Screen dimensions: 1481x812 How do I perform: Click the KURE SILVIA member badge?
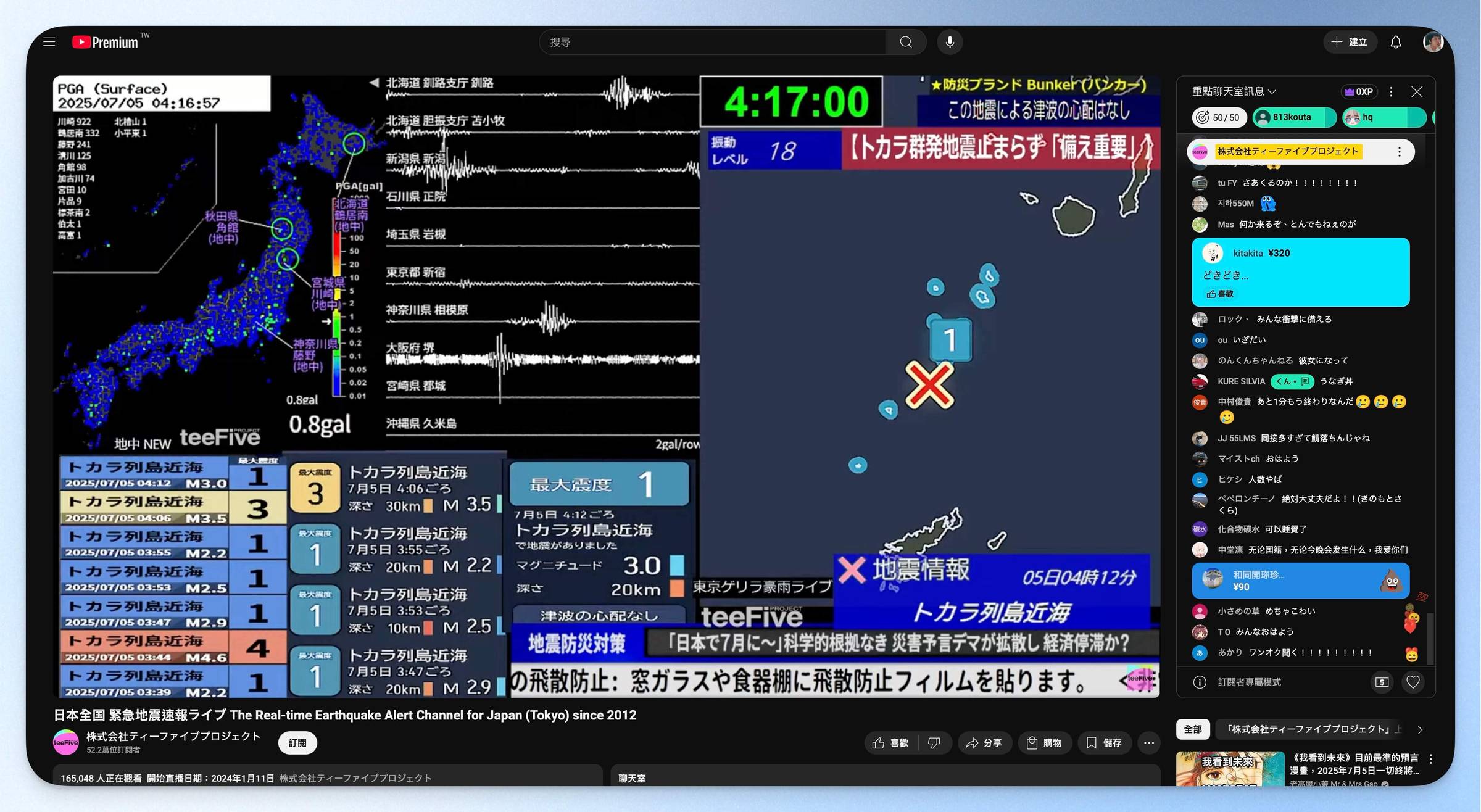pyautogui.click(x=1292, y=381)
